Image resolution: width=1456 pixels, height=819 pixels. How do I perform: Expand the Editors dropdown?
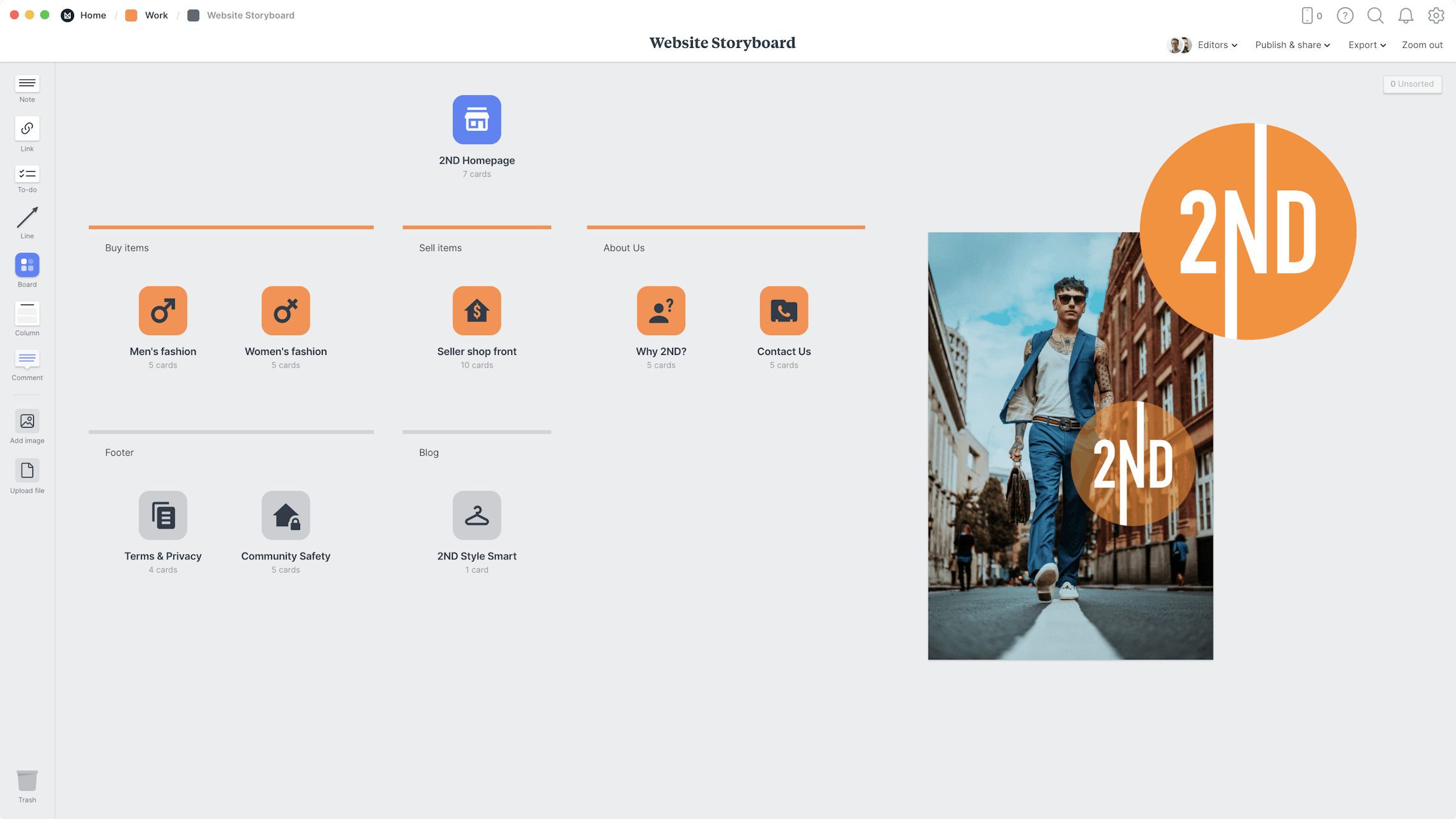[x=1217, y=45]
